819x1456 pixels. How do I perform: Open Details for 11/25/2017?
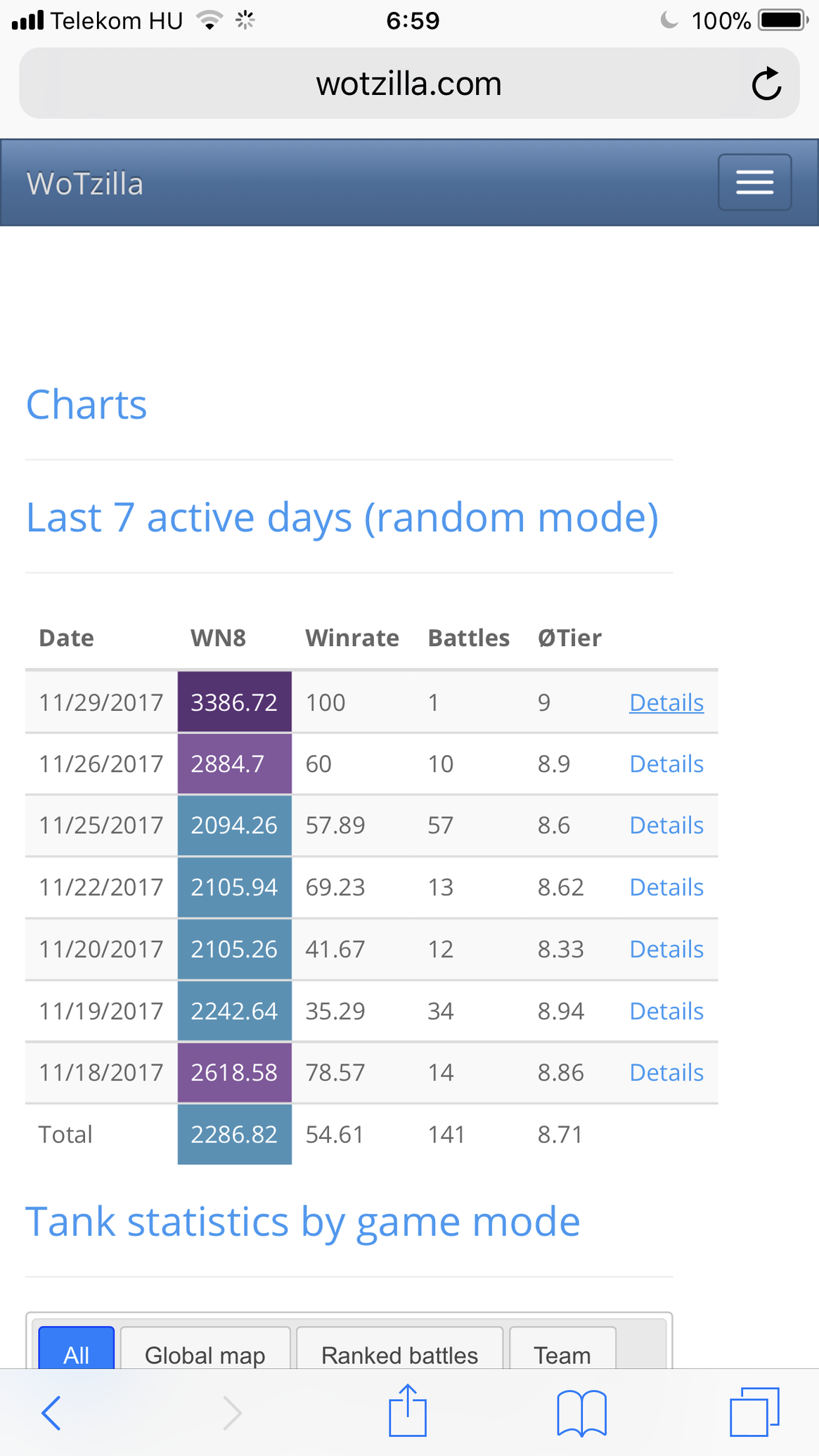tap(666, 825)
